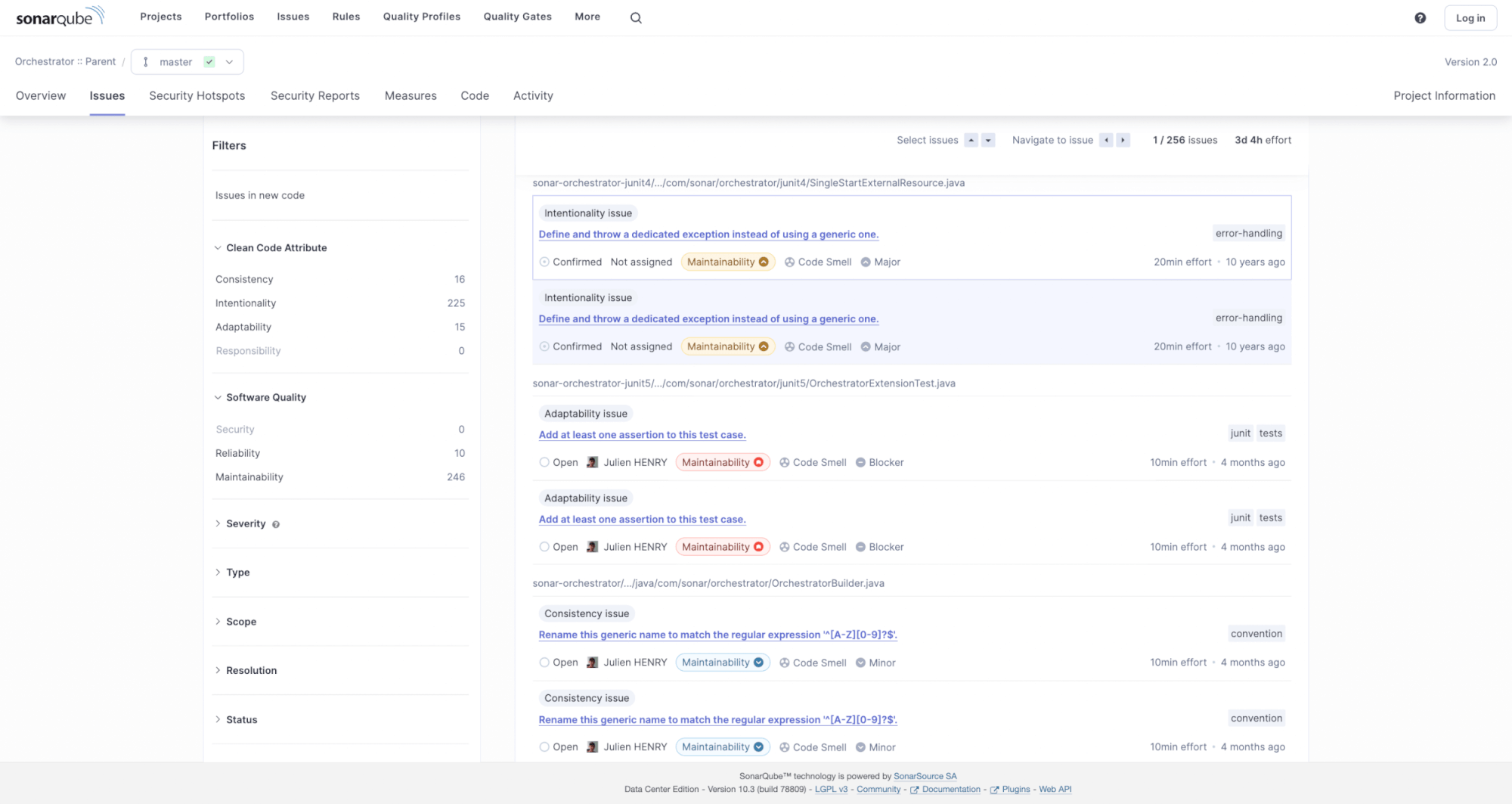The width and height of the screenshot is (1512, 804).
Task: Switch to the Activity tab
Action: pos(533,96)
